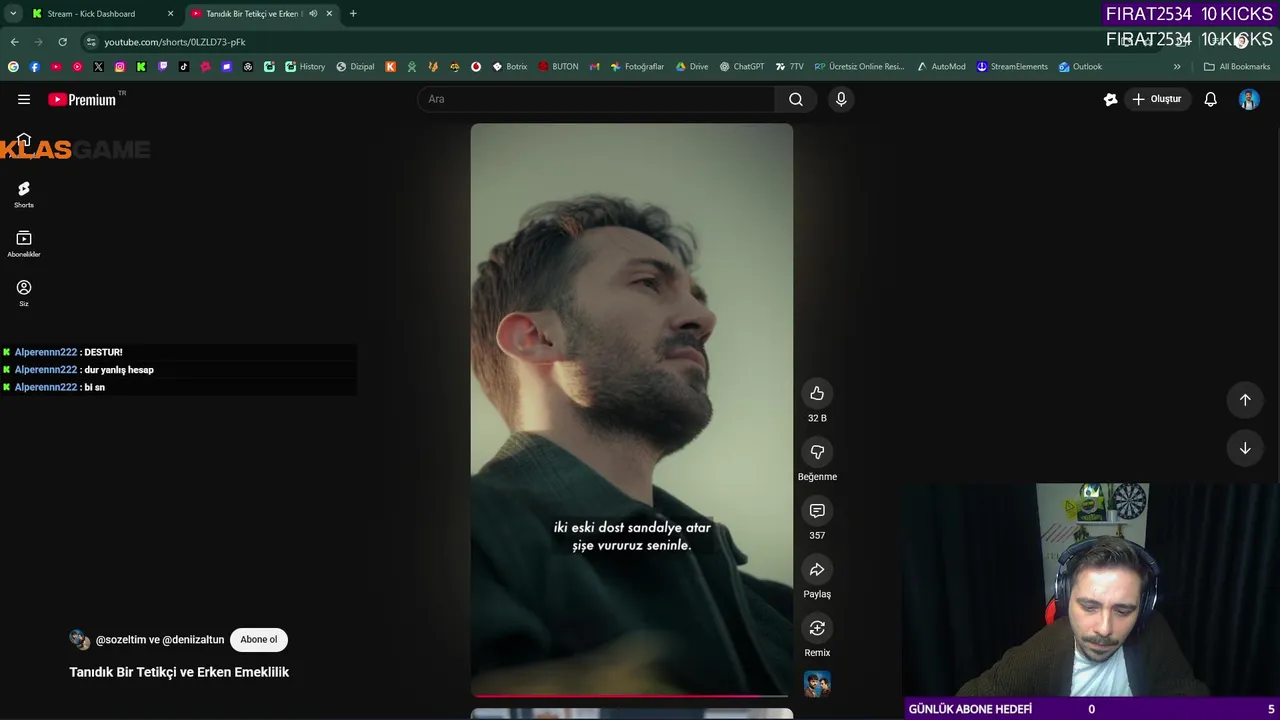Open the Instagram bookmark
Viewport: 1280px width, 720px height.
coord(120,67)
